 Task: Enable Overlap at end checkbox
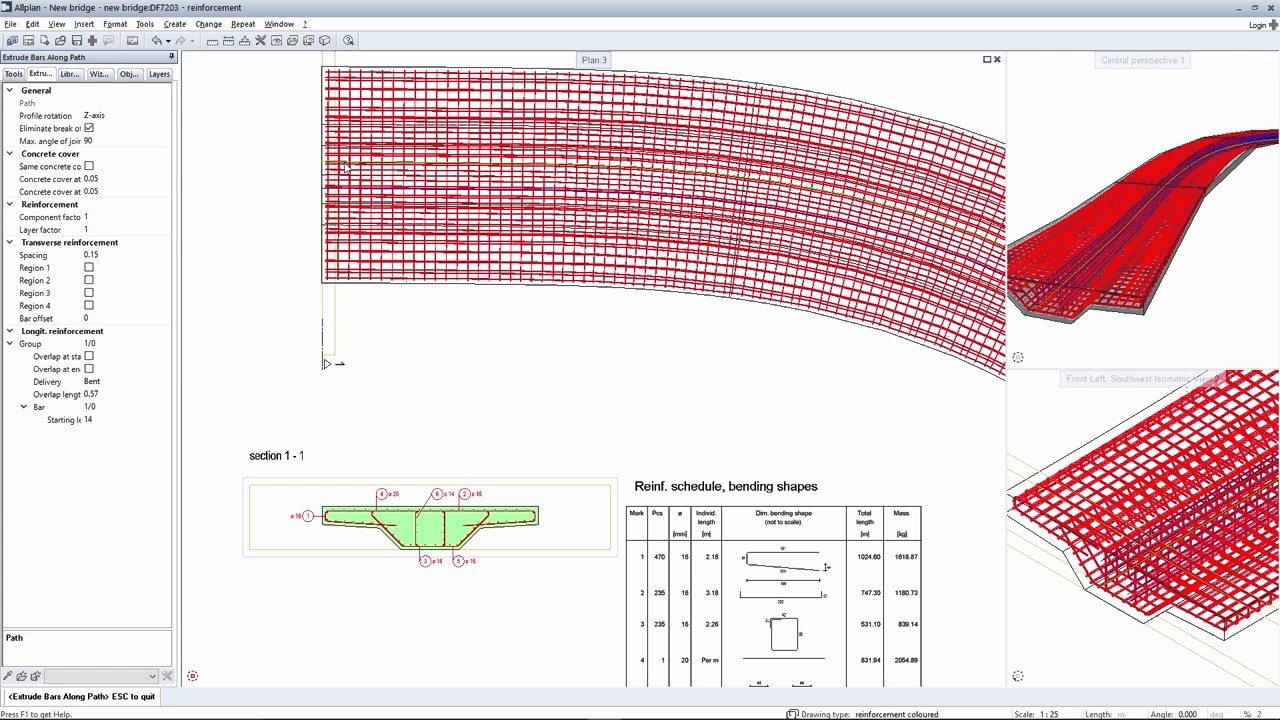[x=89, y=369]
